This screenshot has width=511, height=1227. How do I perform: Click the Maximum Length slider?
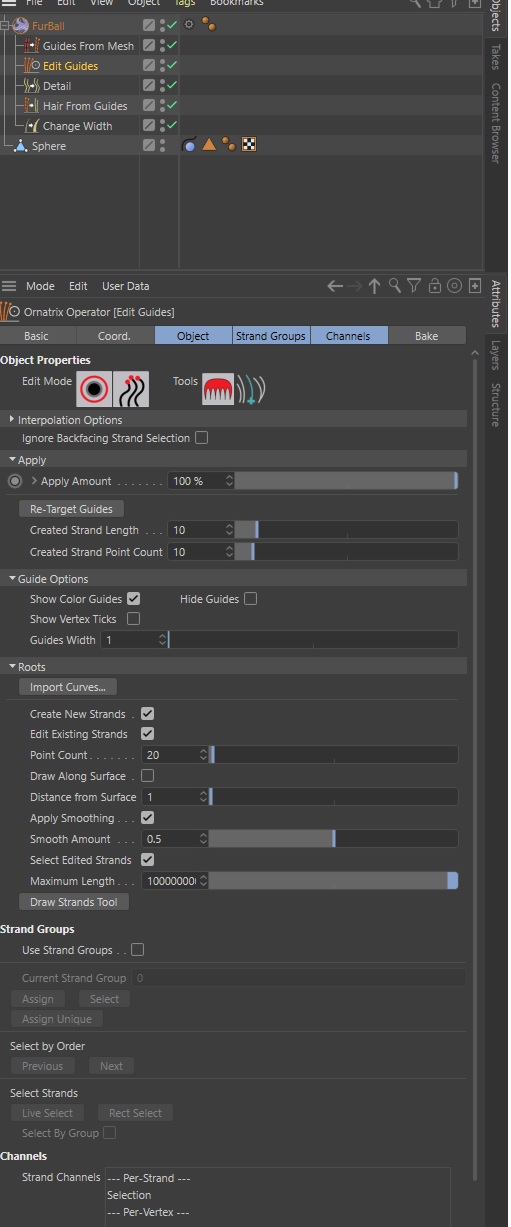(333, 881)
